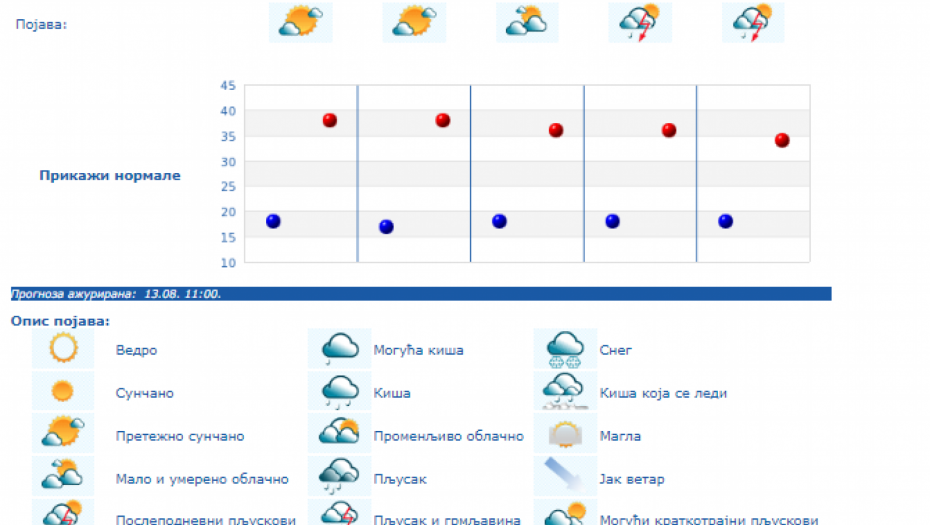930x525 pixels.
Task: Open the Прикажи нормале link
Action: pos(110,176)
